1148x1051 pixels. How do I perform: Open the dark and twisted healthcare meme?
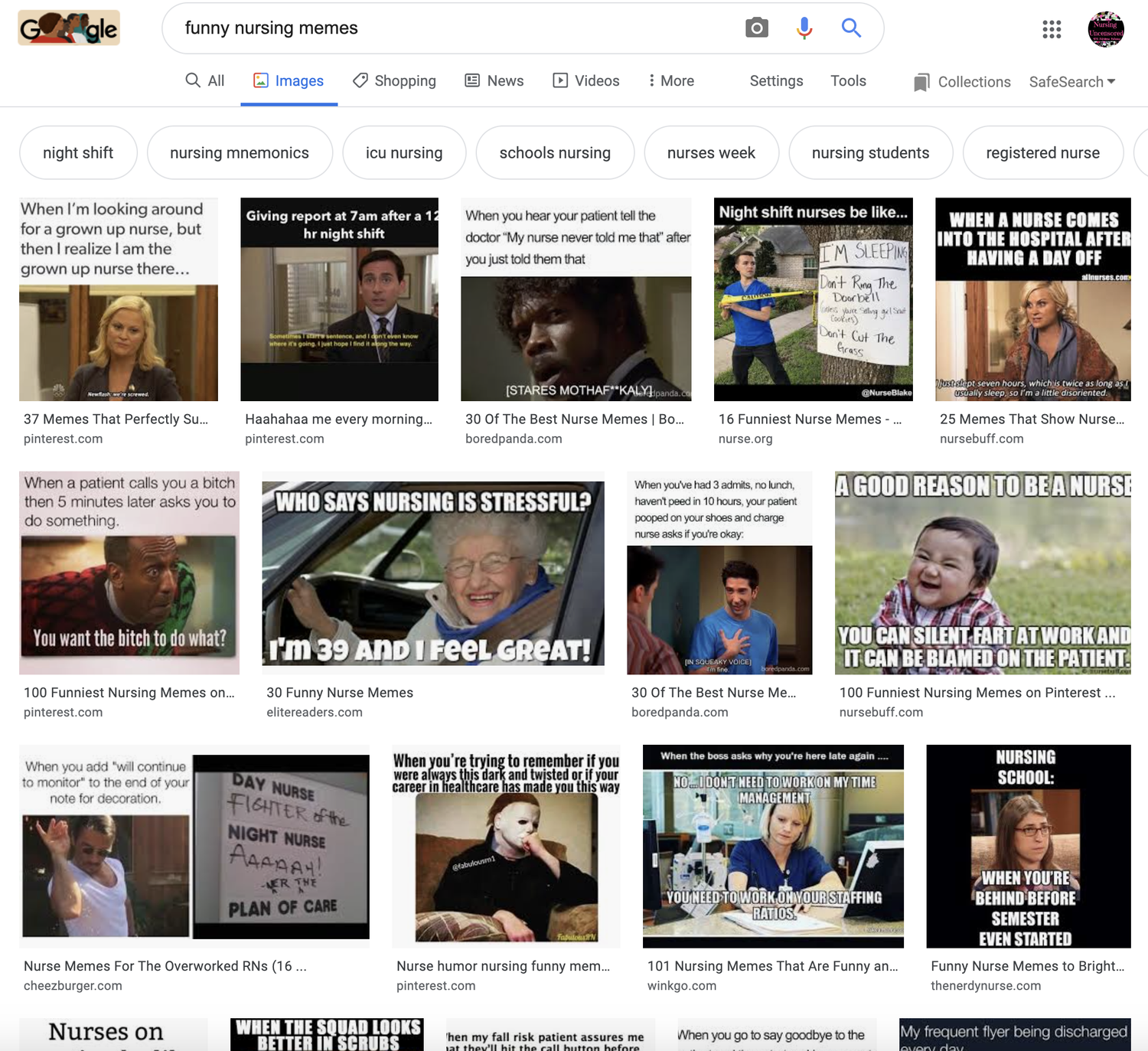(506, 847)
